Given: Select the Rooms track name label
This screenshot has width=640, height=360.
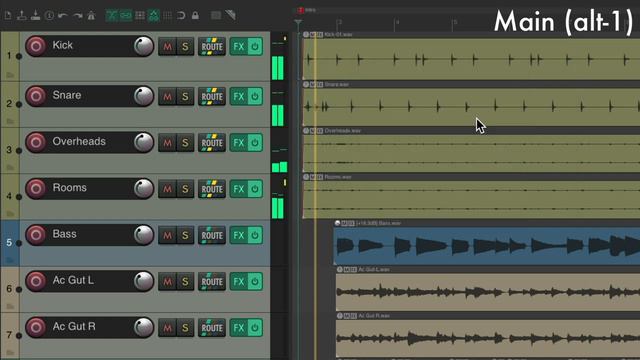Looking at the screenshot, I should pyautogui.click(x=69, y=188).
